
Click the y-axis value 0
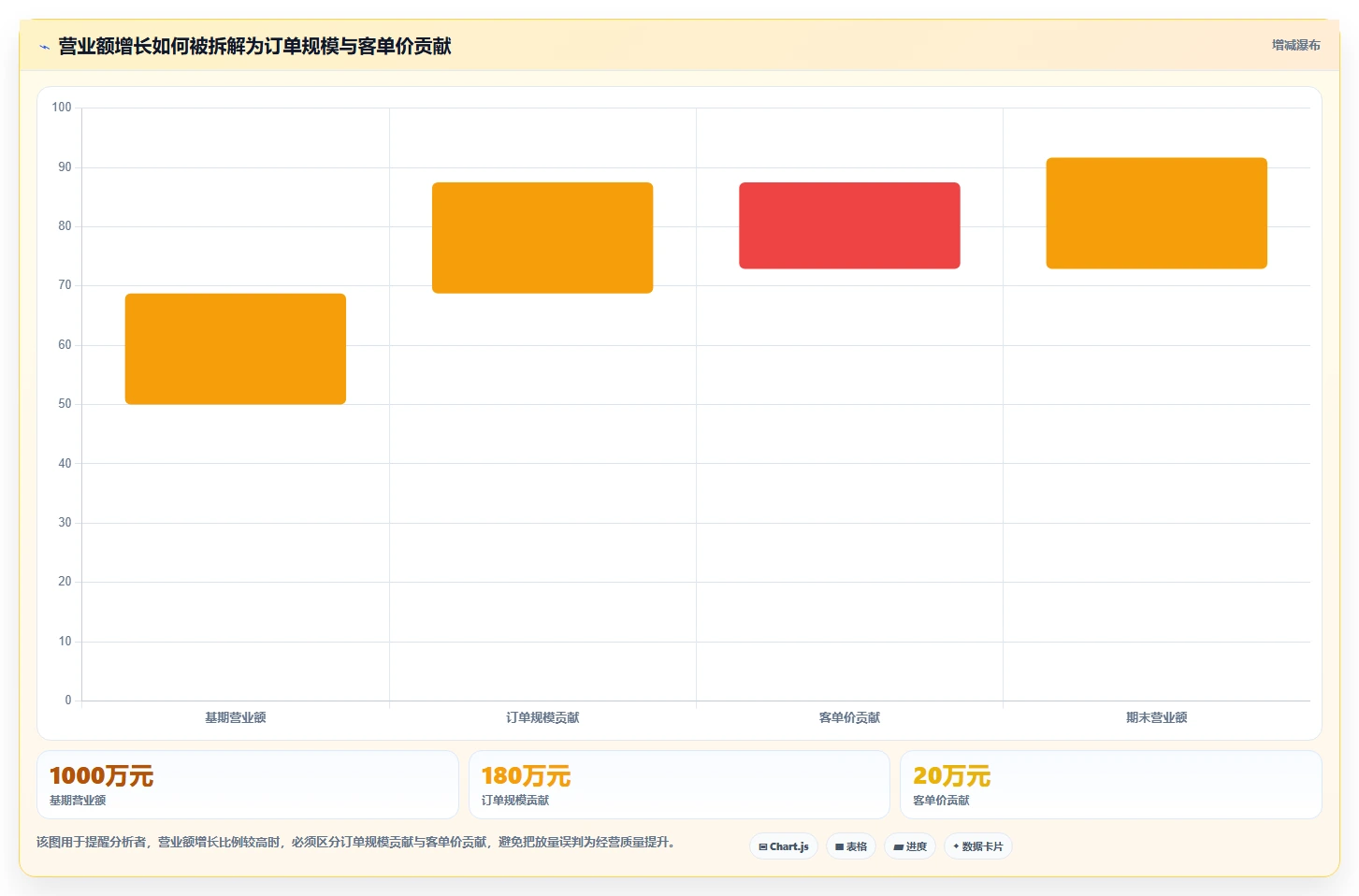[x=68, y=700]
